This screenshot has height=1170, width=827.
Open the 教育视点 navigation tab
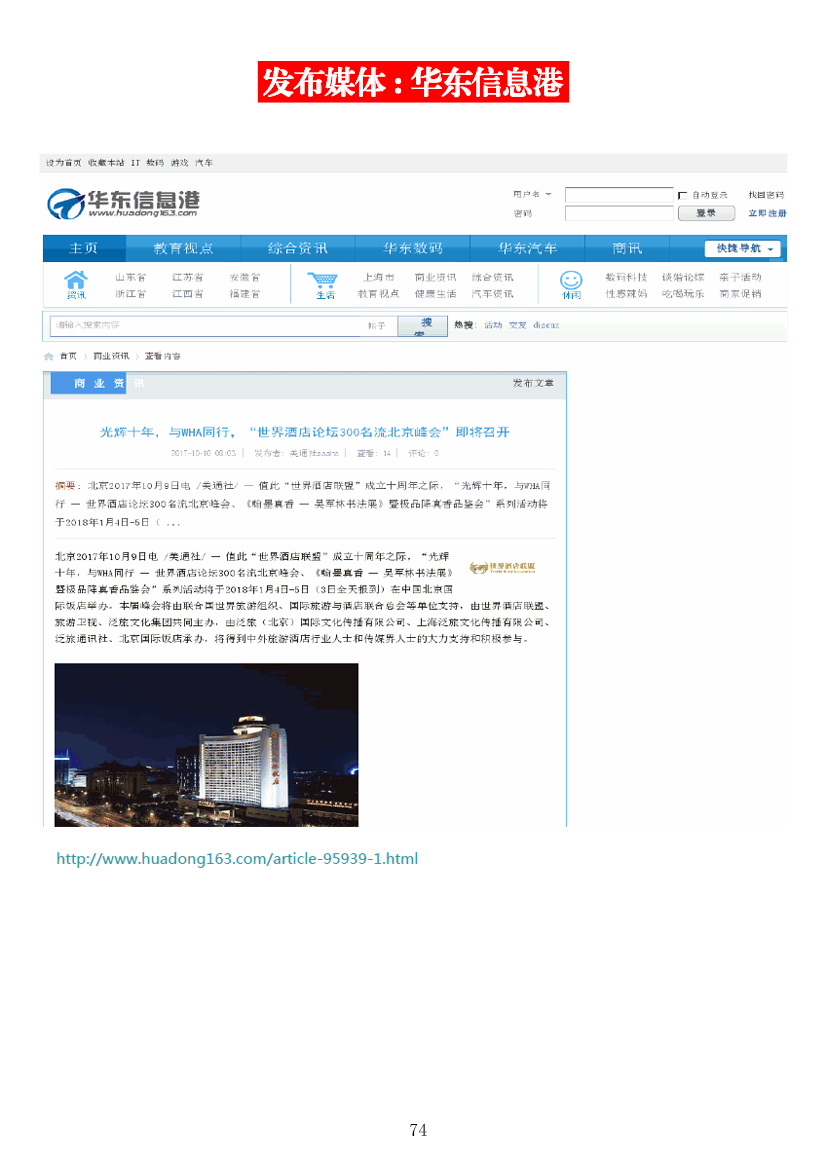tap(184, 248)
